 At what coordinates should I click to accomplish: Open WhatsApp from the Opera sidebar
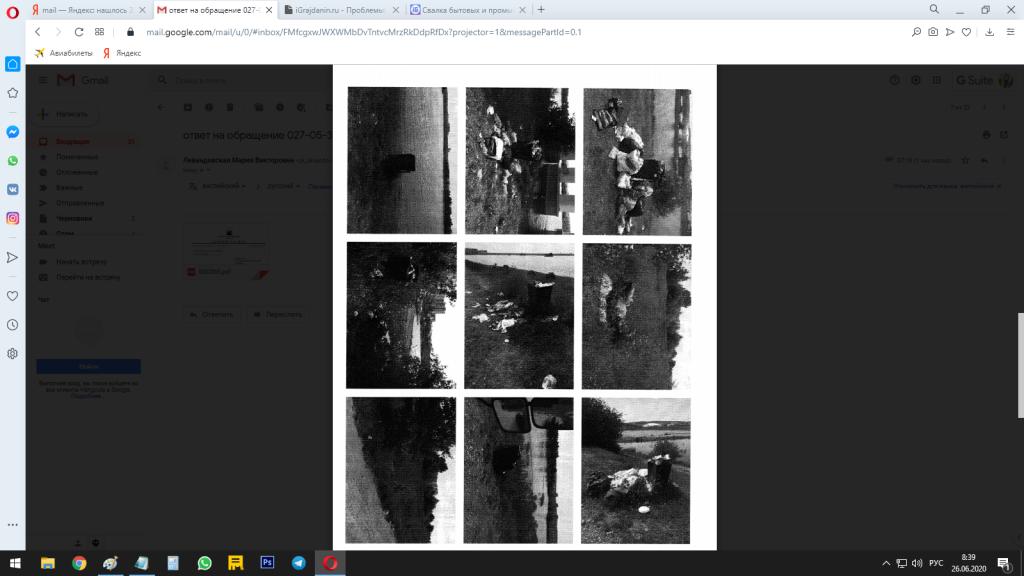(x=13, y=160)
